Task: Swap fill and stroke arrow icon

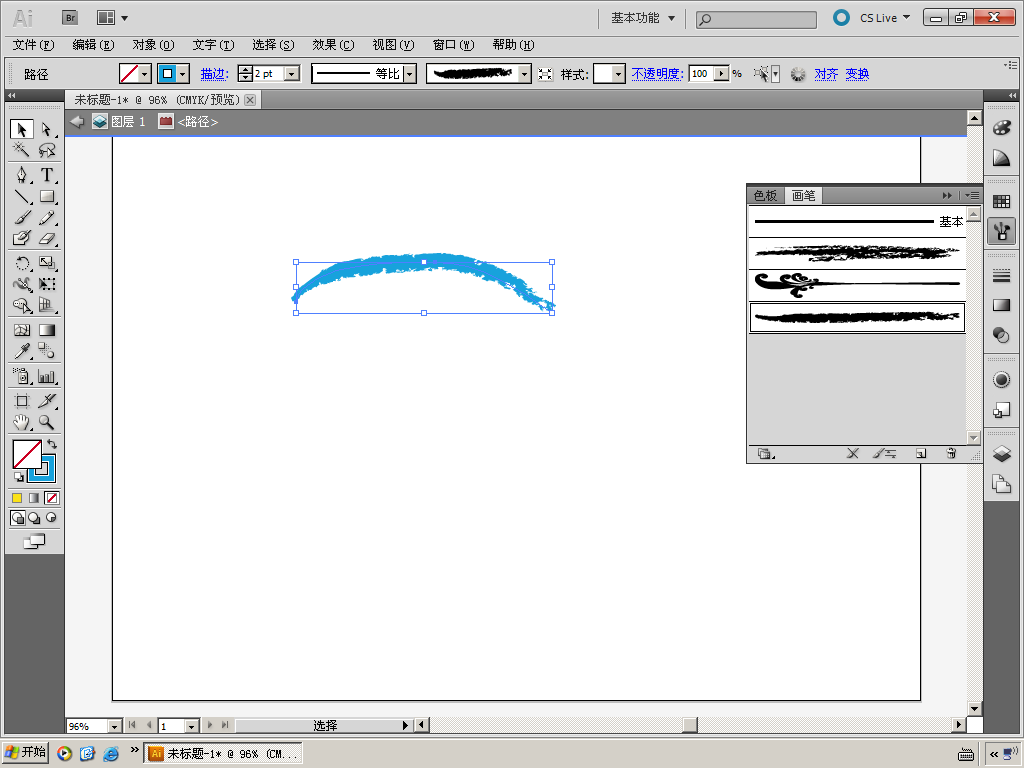Action: pyautogui.click(x=52, y=444)
